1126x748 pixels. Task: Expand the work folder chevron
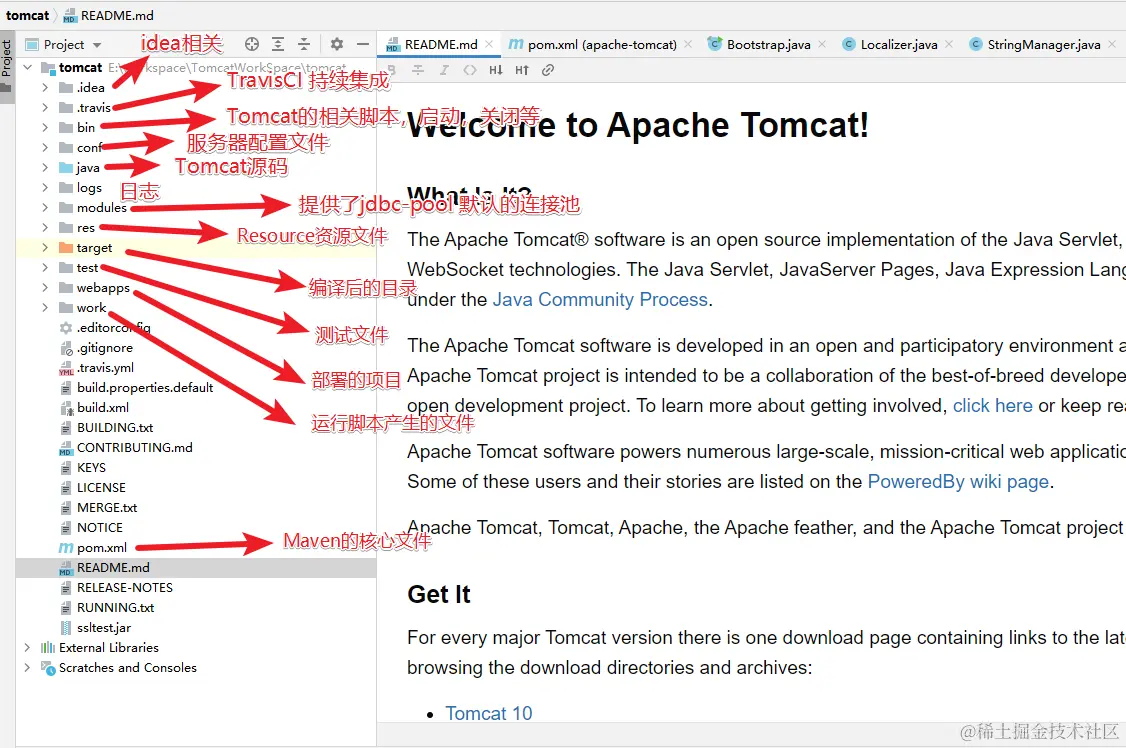pos(45,307)
